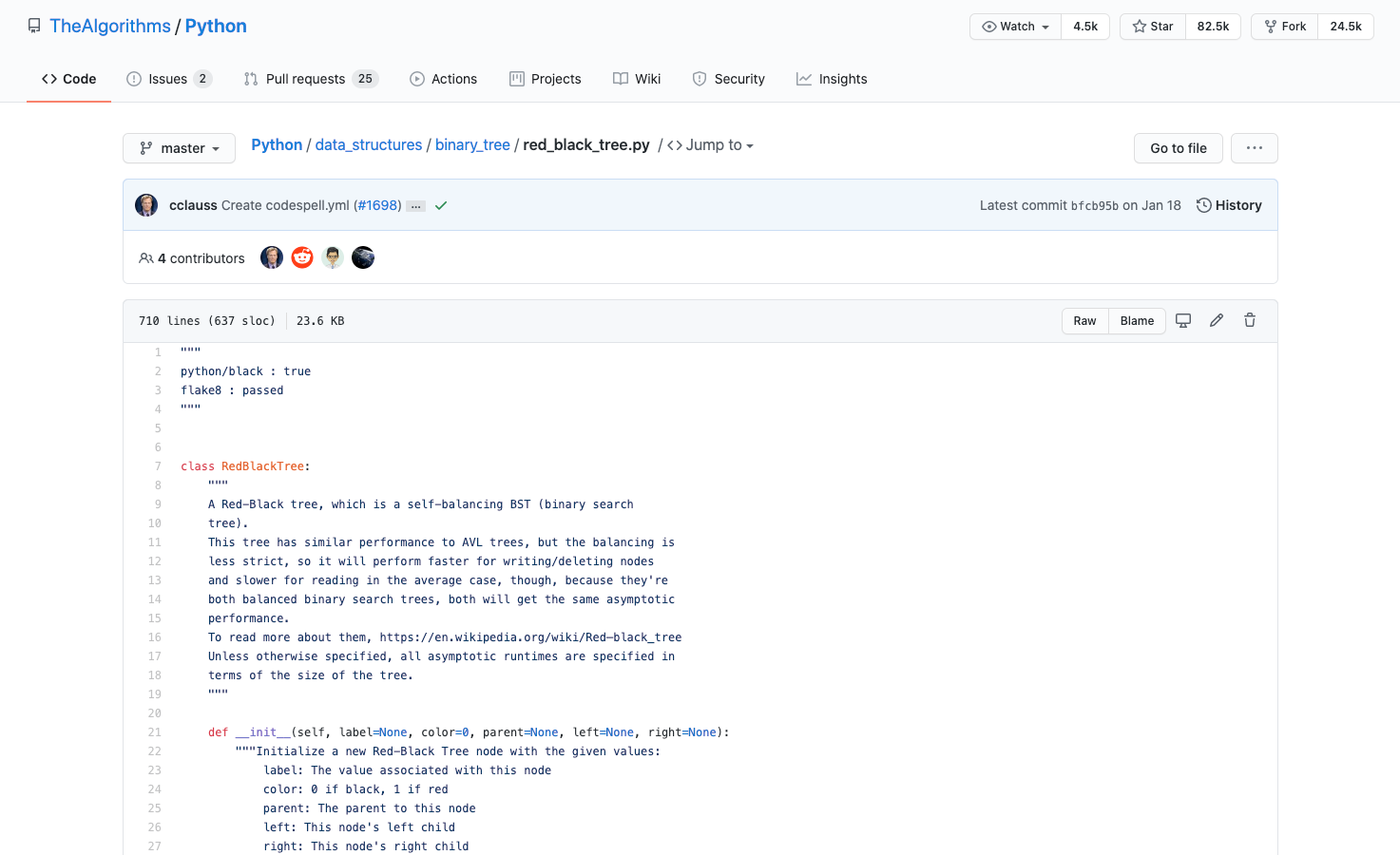The width and height of the screenshot is (1400, 855).
Task: Switch to the Projects tab
Action: [545, 79]
